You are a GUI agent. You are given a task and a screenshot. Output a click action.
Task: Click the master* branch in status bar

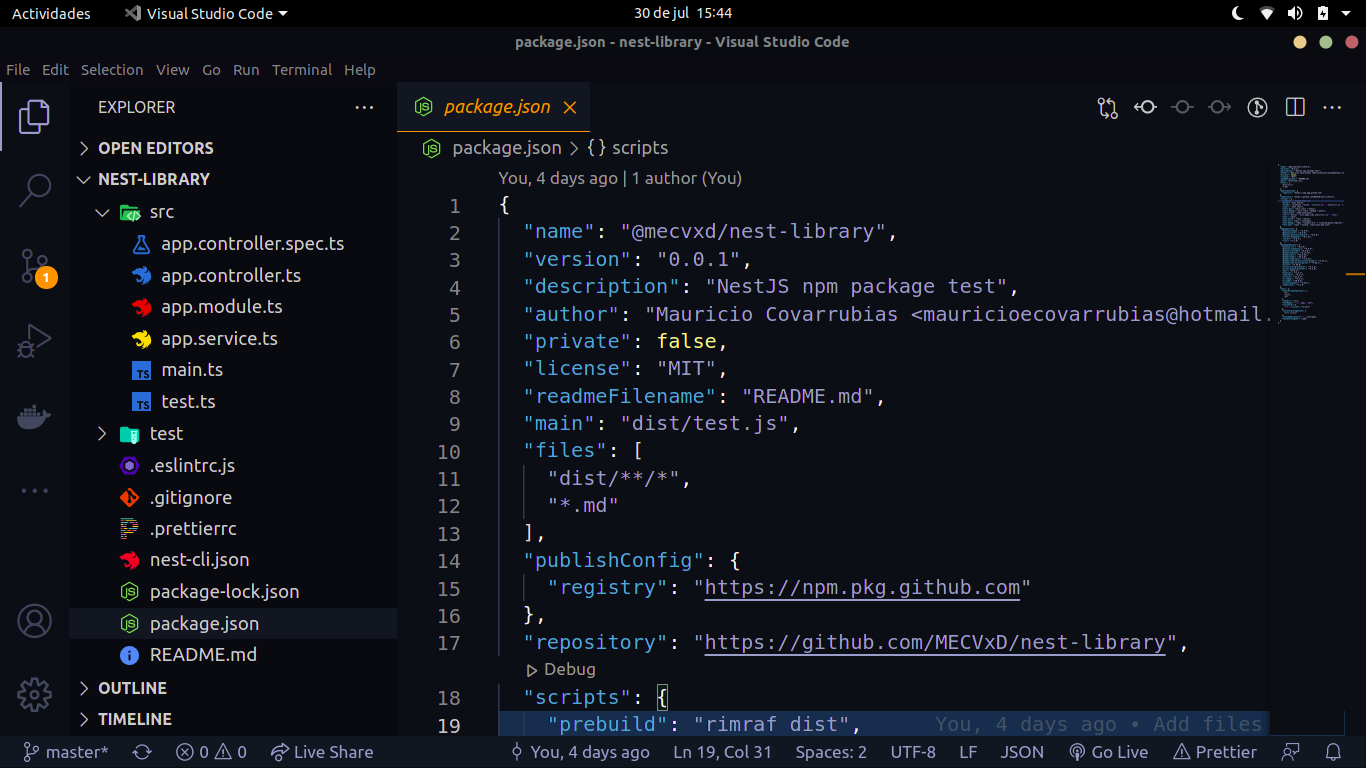click(x=66, y=752)
